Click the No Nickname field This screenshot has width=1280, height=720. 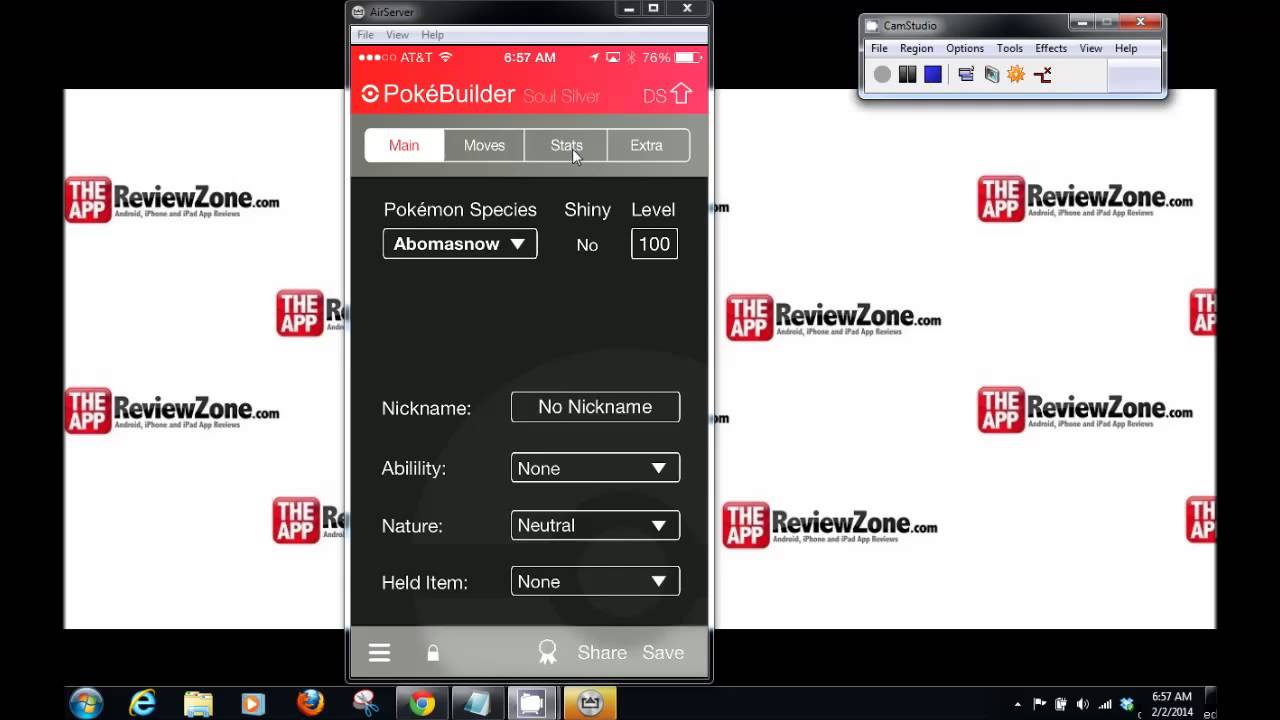(x=595, y=407)
